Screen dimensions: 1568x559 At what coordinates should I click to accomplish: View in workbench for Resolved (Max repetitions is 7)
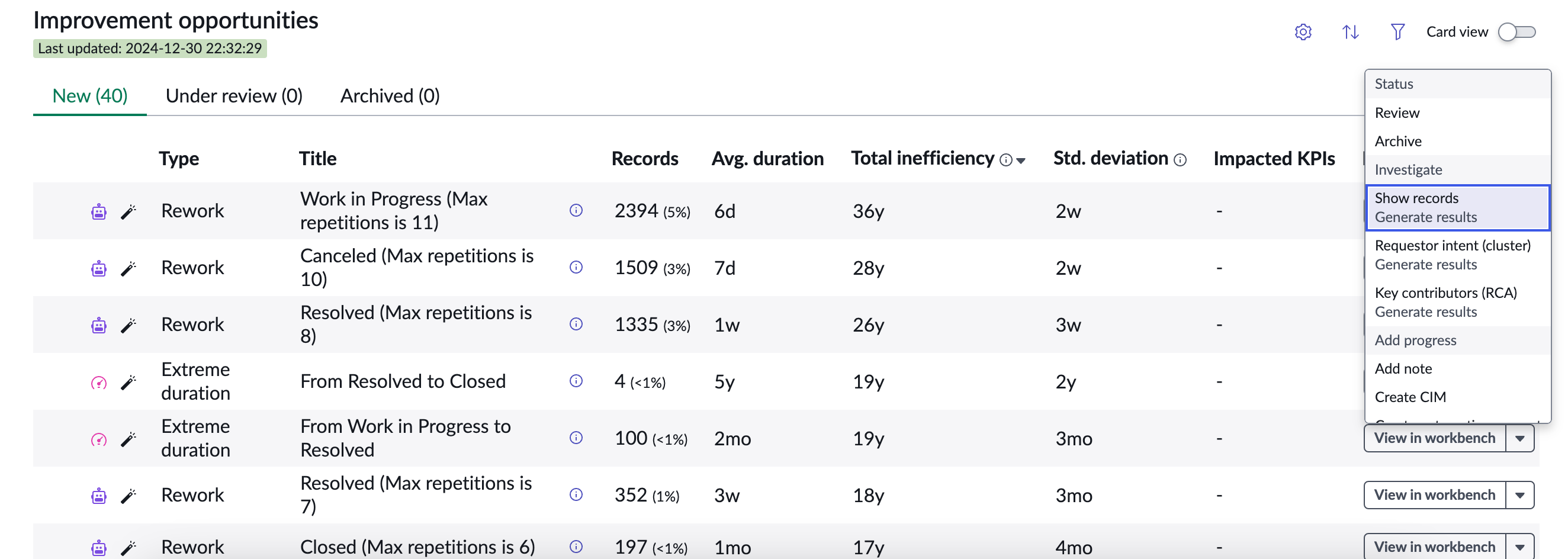[1434, 494]
